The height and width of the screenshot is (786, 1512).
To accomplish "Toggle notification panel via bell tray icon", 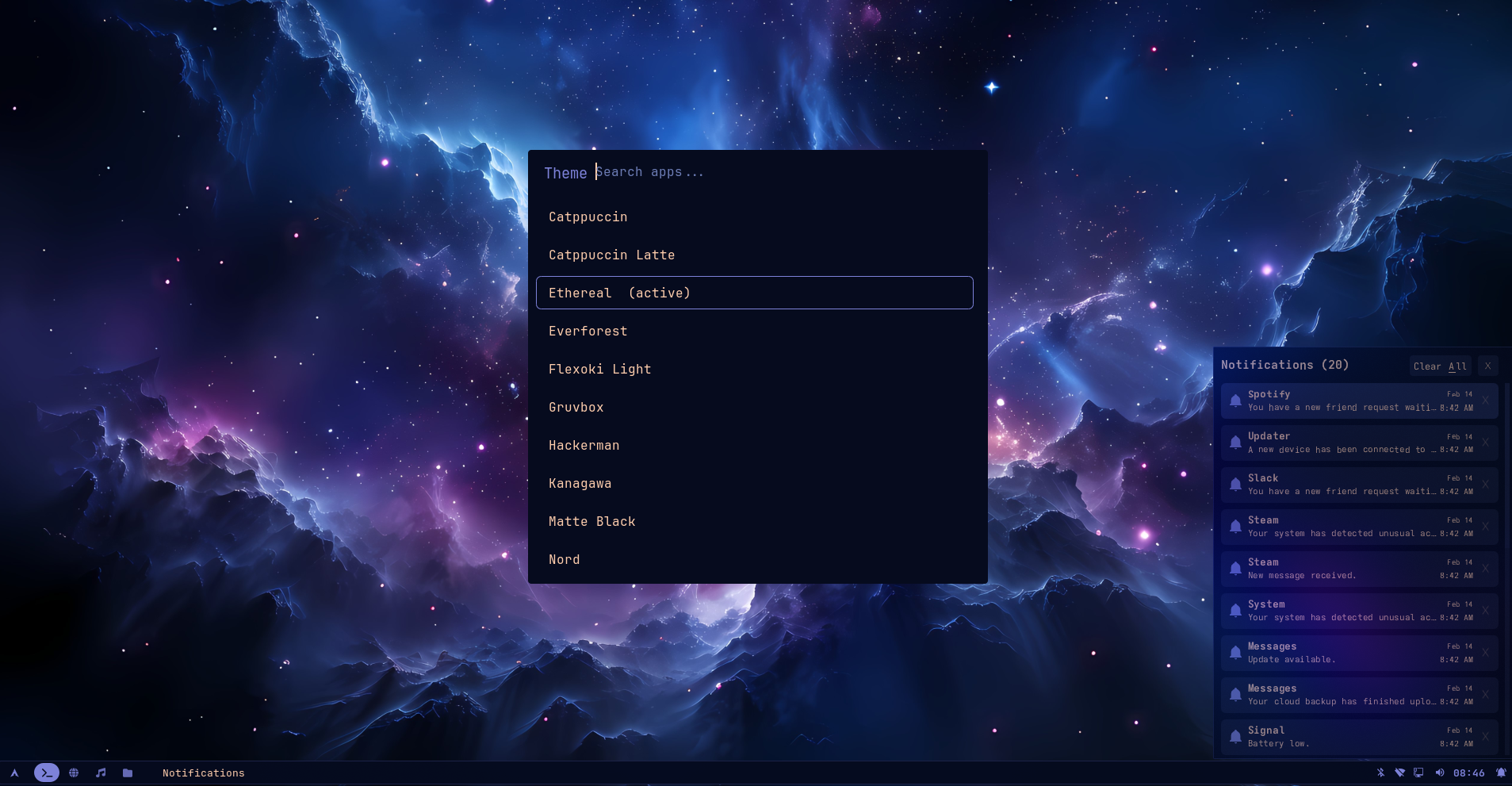I will pyautogui.click(x=1500, y=773).
